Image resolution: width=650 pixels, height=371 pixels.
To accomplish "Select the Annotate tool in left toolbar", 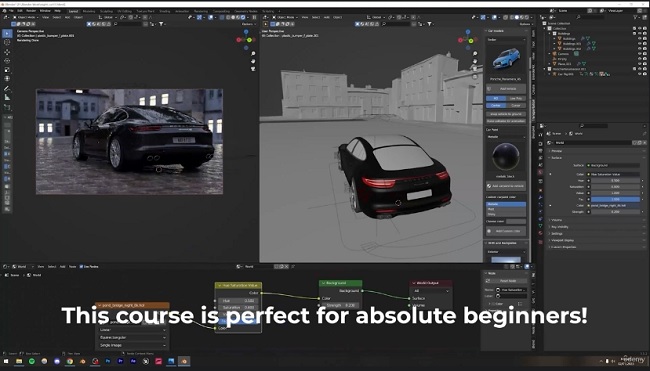I will point(7,88).
